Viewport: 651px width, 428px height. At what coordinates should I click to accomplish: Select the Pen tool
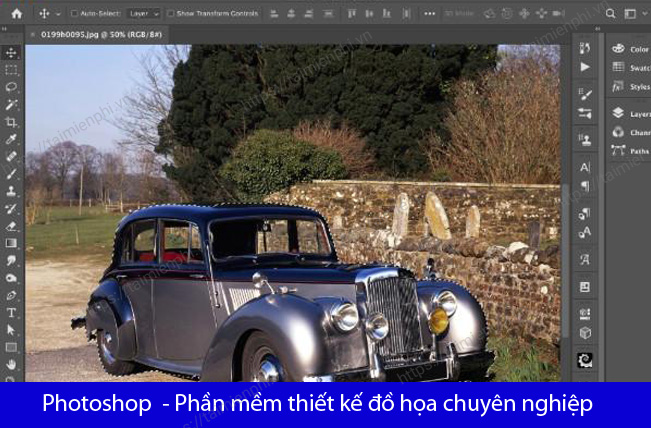point(11,295)
